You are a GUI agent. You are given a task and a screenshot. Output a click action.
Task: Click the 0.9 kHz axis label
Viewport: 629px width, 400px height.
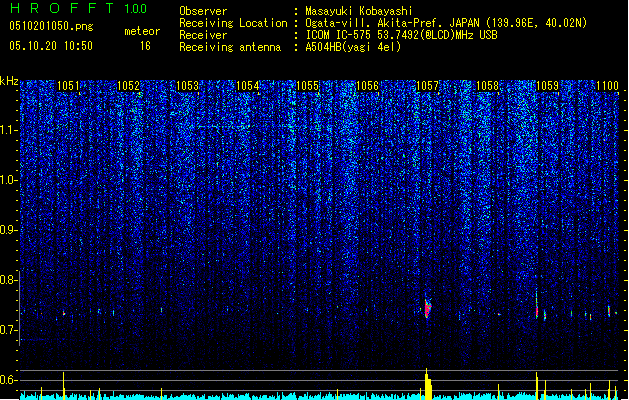click(x=8, y=230)
